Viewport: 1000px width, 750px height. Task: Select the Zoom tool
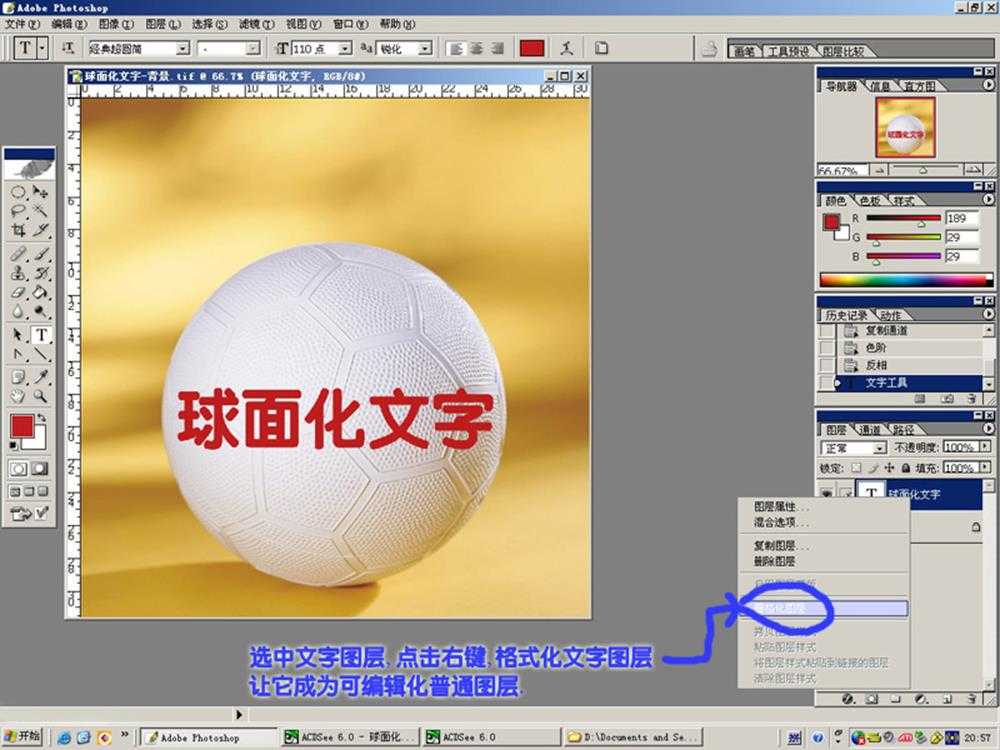coord(41,397)
